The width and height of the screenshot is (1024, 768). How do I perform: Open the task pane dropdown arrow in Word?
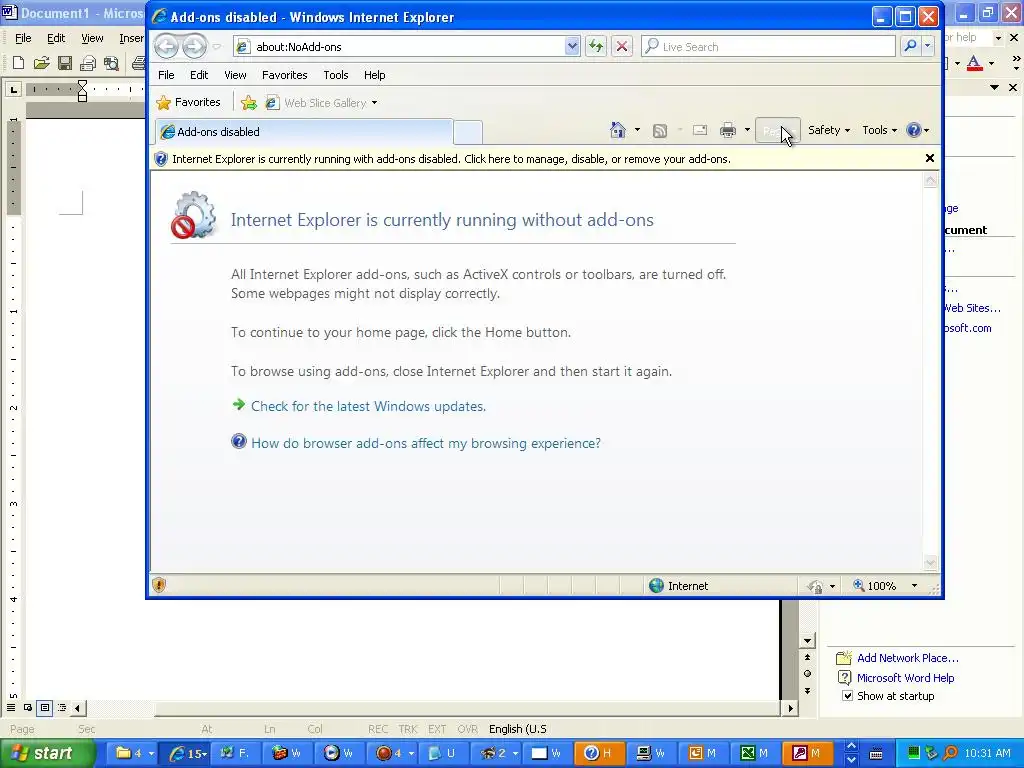pyautogui.click(x=994, y=87)
